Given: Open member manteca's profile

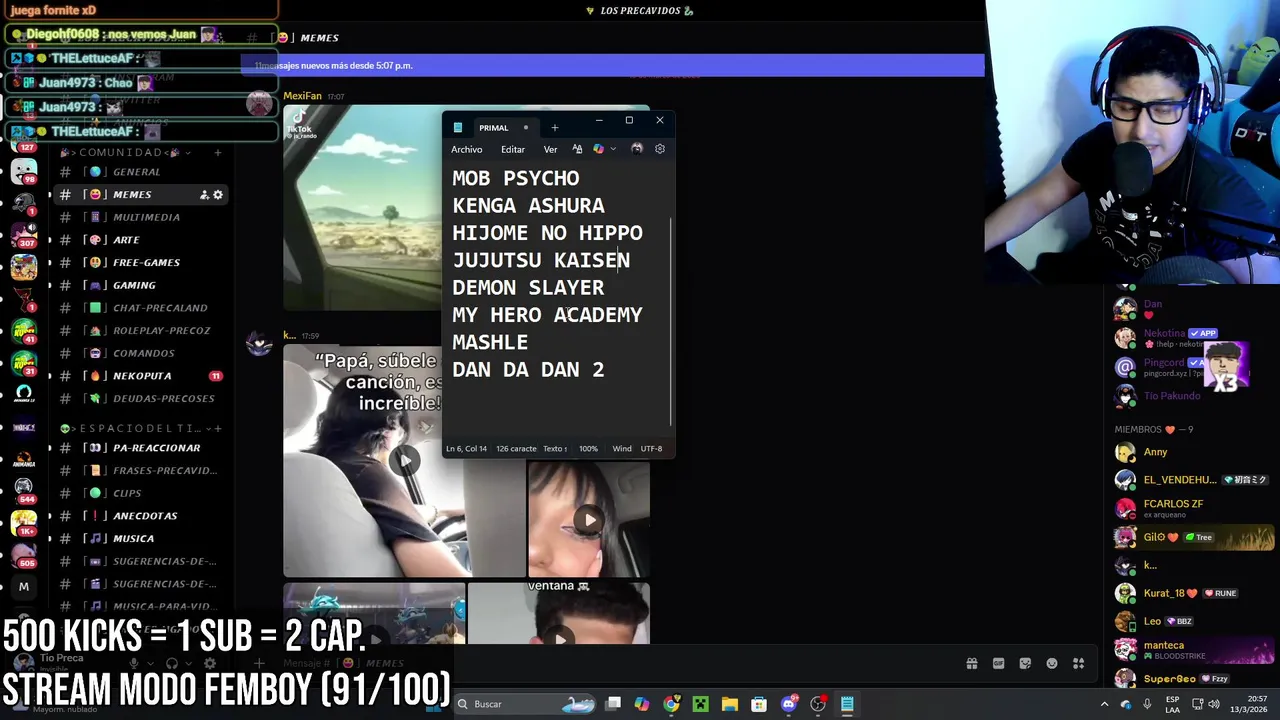Looking at the screenshot, I should (x=1193, y=650).
